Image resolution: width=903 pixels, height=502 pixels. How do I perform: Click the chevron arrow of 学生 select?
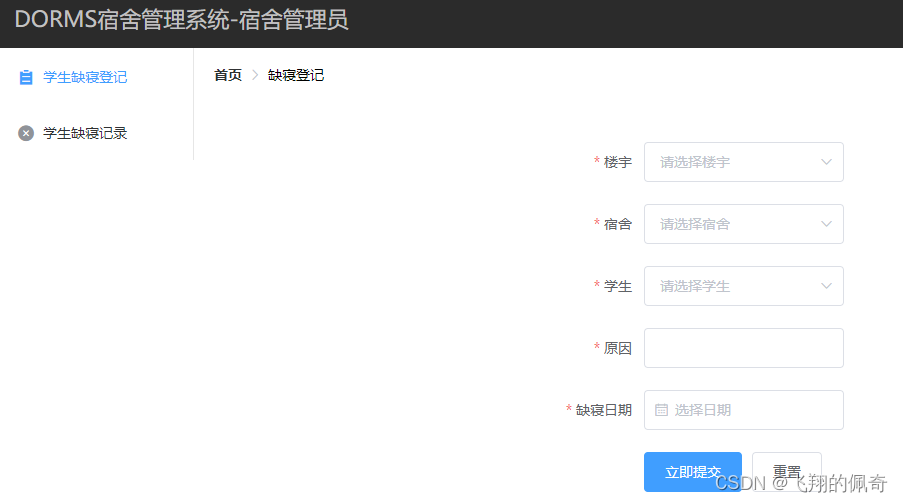pyautogui.click(x=826, y=286)
